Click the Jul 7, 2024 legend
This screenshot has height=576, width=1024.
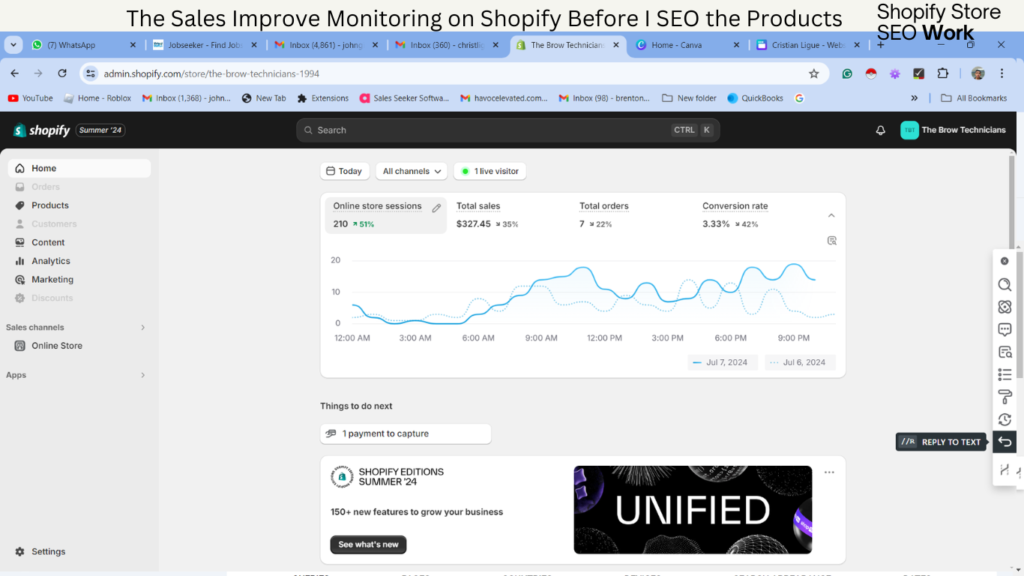tap(722, 362)
